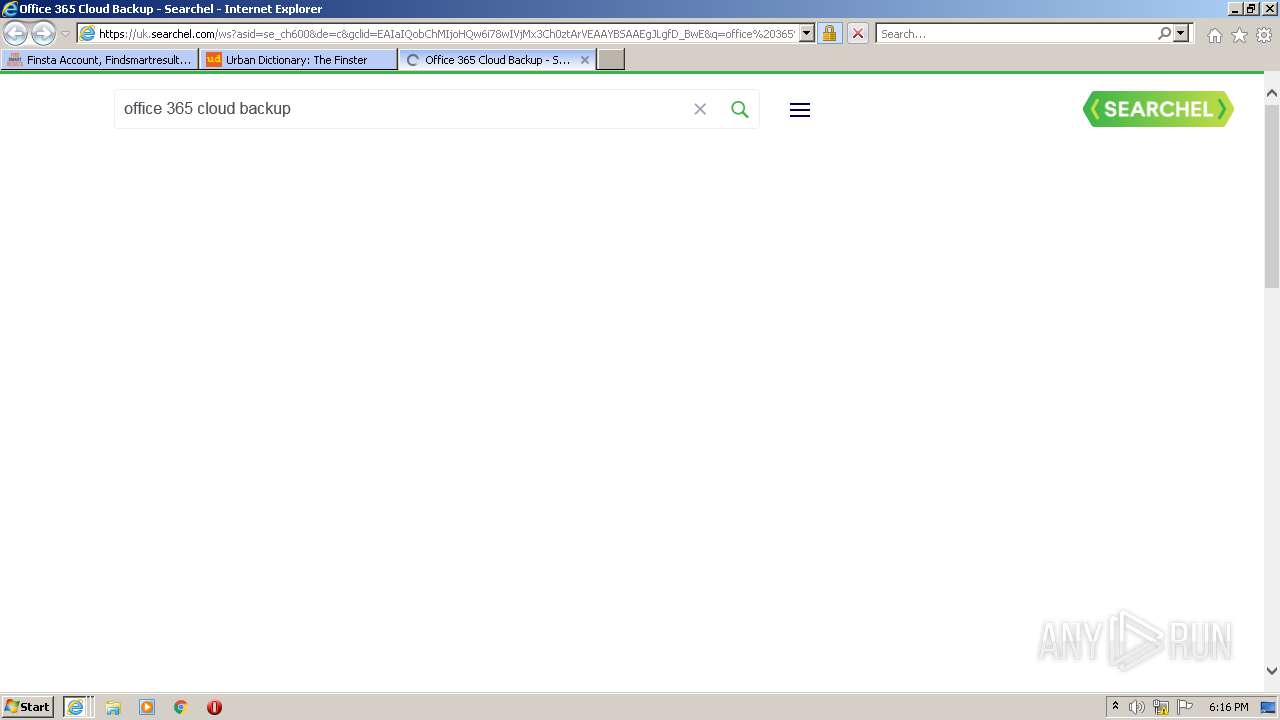Open the Home icon
The width and height of the screenshot is (1280, 720).
1214,35
